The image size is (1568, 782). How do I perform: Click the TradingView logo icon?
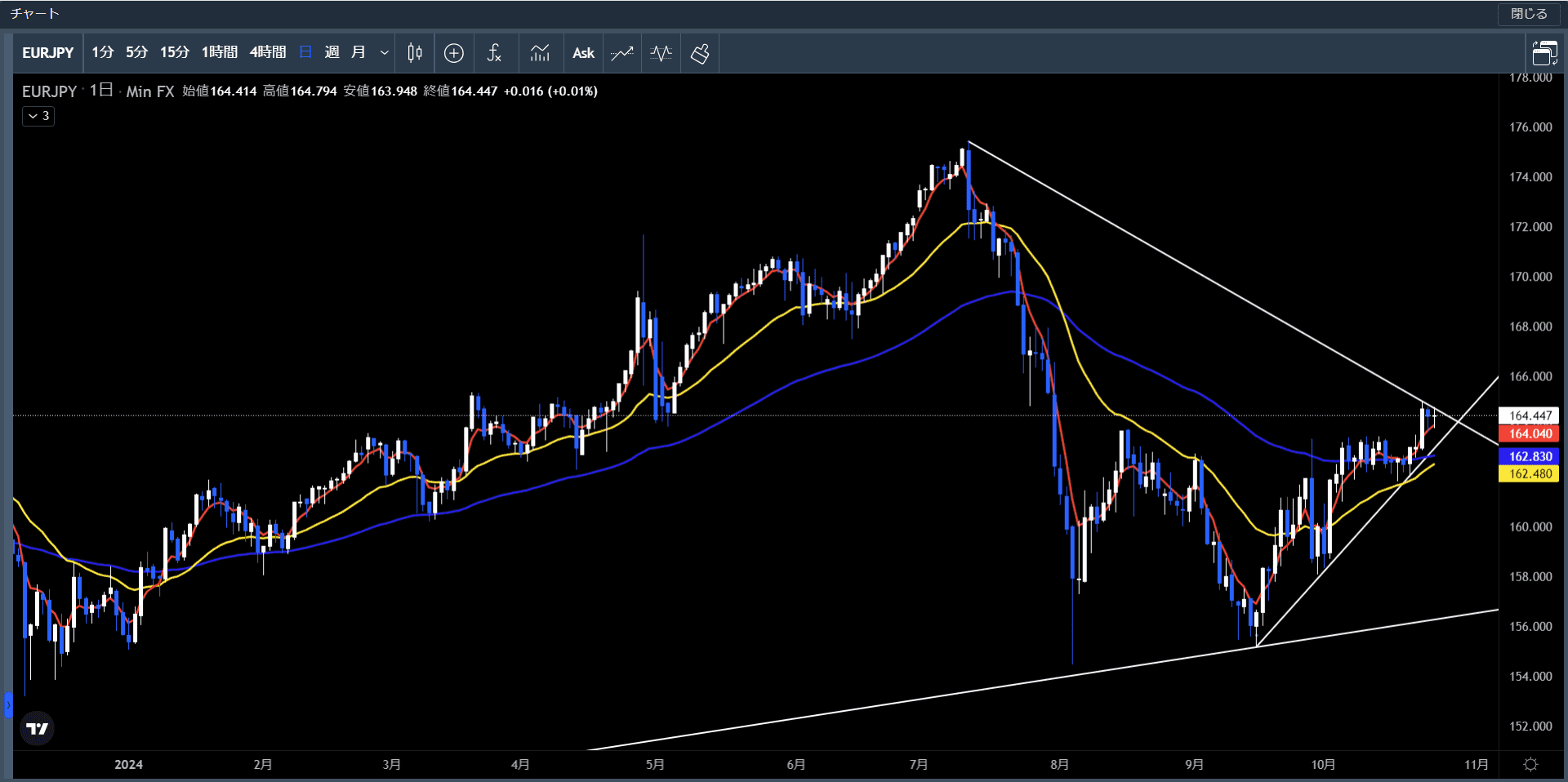38,728
